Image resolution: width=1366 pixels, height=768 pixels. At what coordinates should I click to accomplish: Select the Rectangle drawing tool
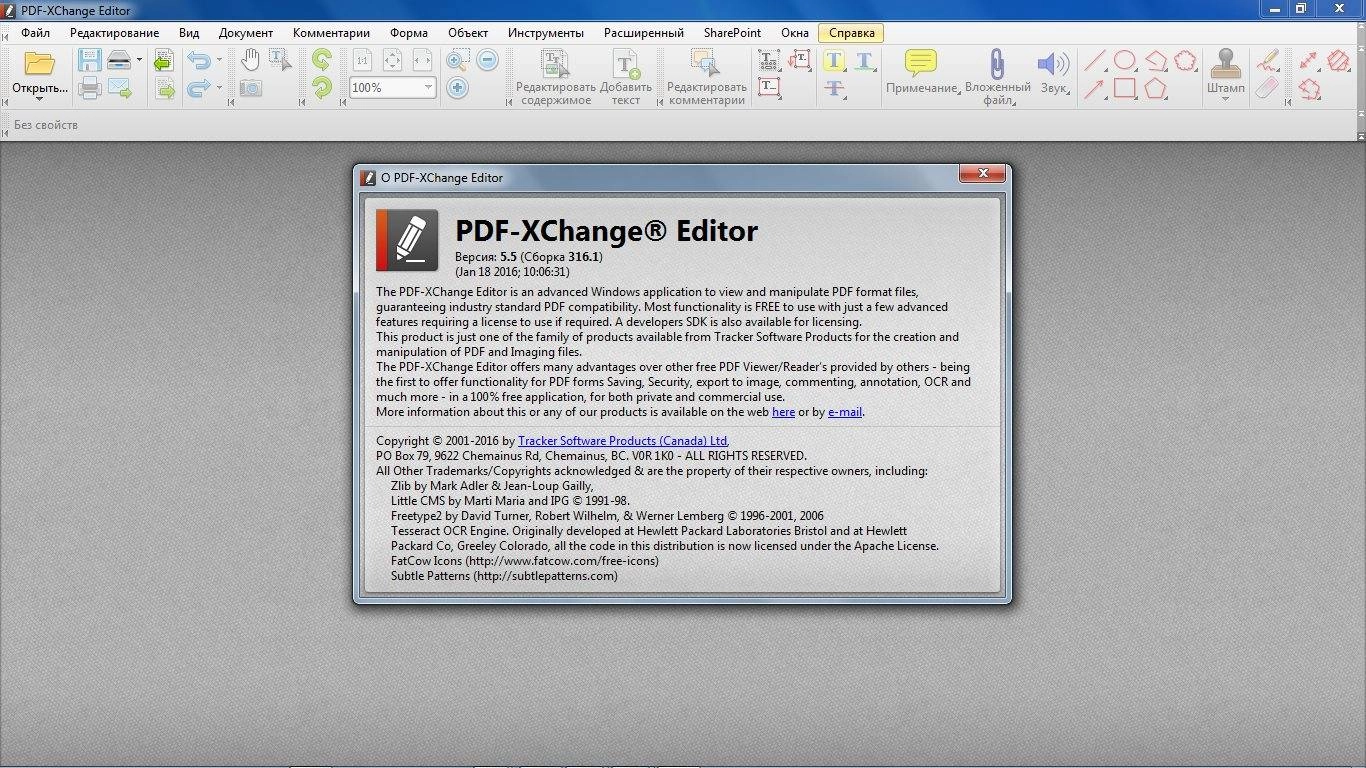click(1126, 89)
